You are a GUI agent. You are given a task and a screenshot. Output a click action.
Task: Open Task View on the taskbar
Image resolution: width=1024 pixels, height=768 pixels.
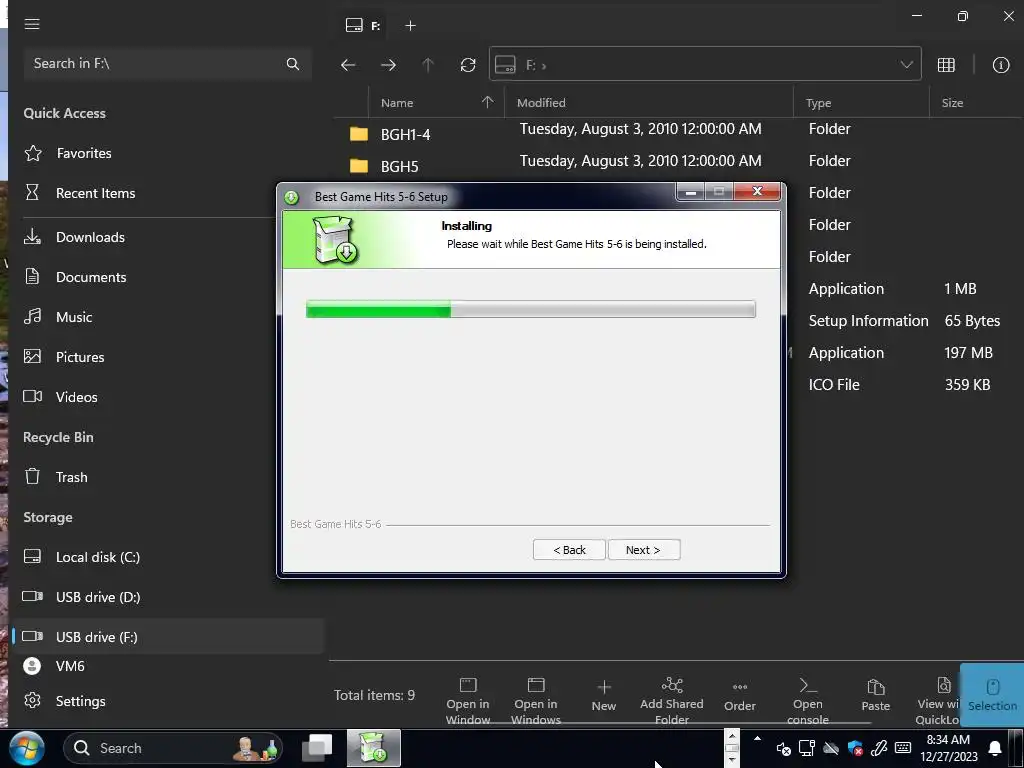click(x=317, y=748)
